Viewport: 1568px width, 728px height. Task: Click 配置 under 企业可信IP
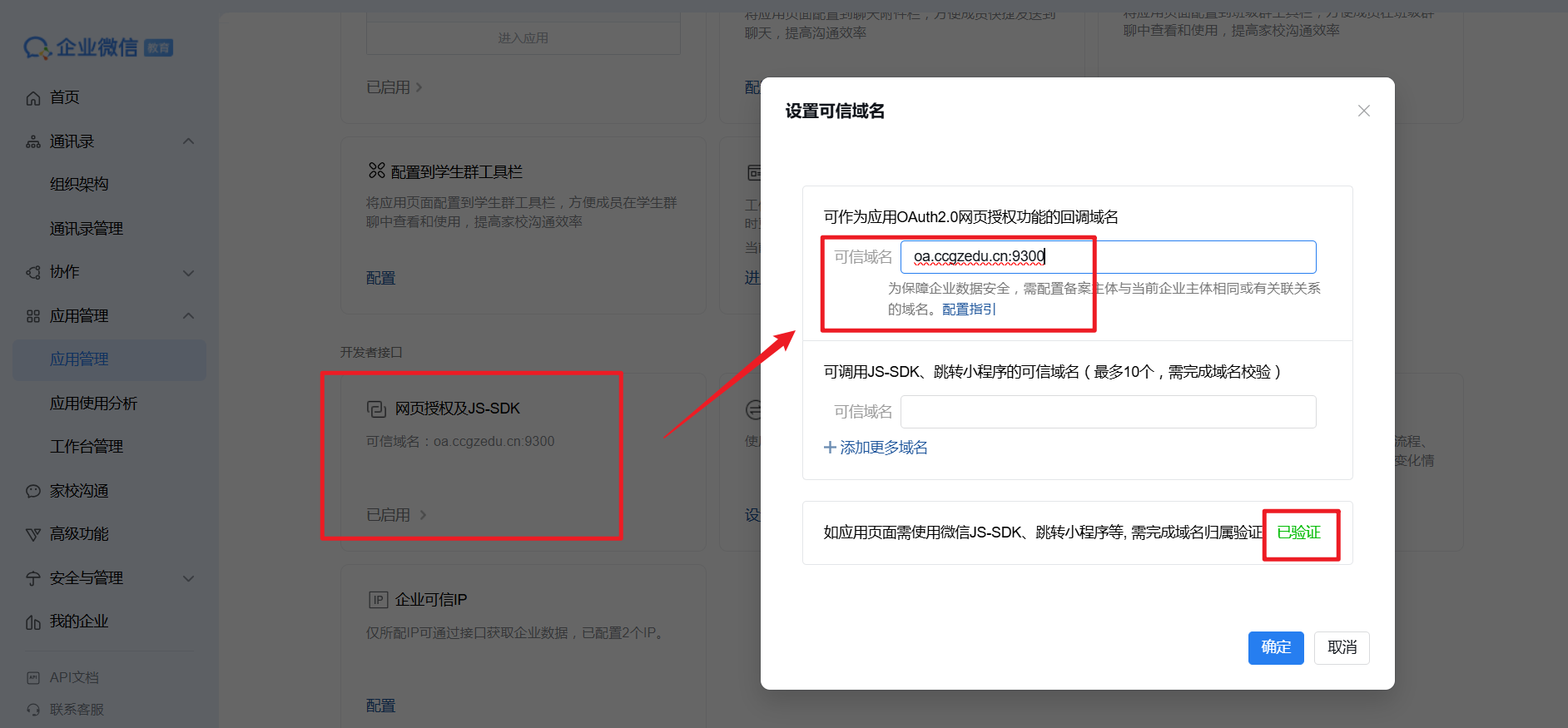point(381,706)
